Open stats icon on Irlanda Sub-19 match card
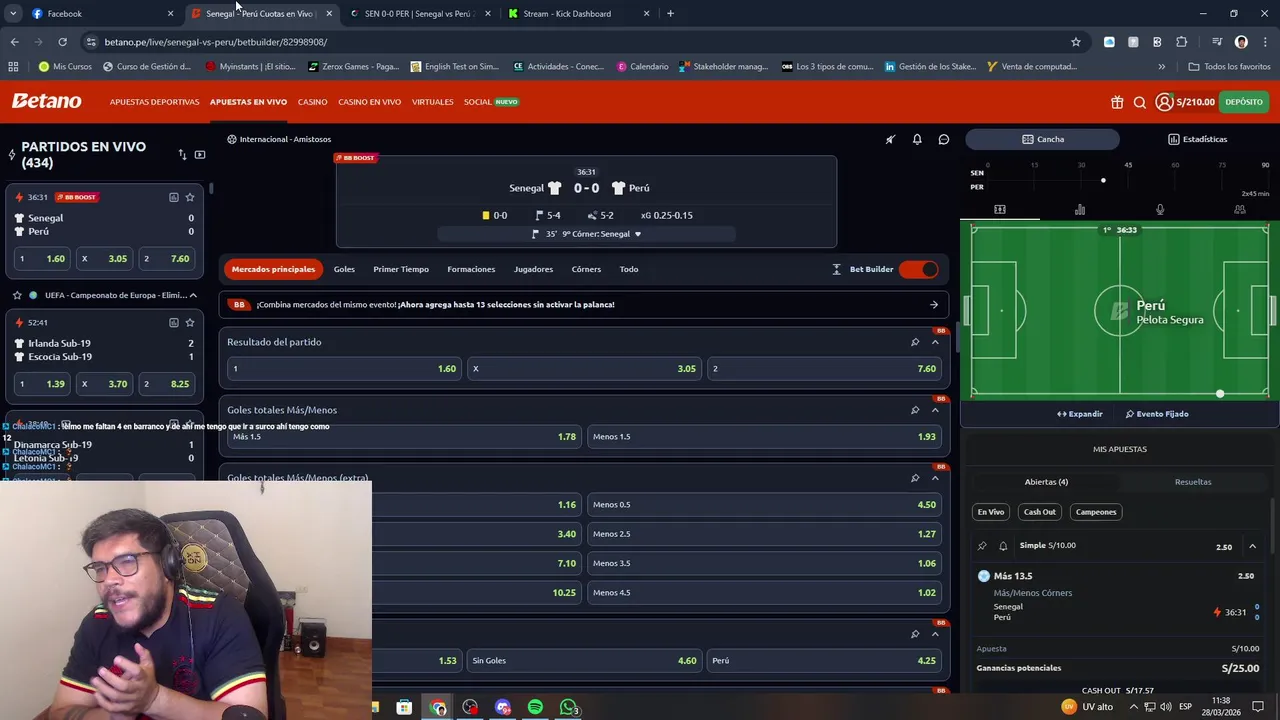 (173, 322)
